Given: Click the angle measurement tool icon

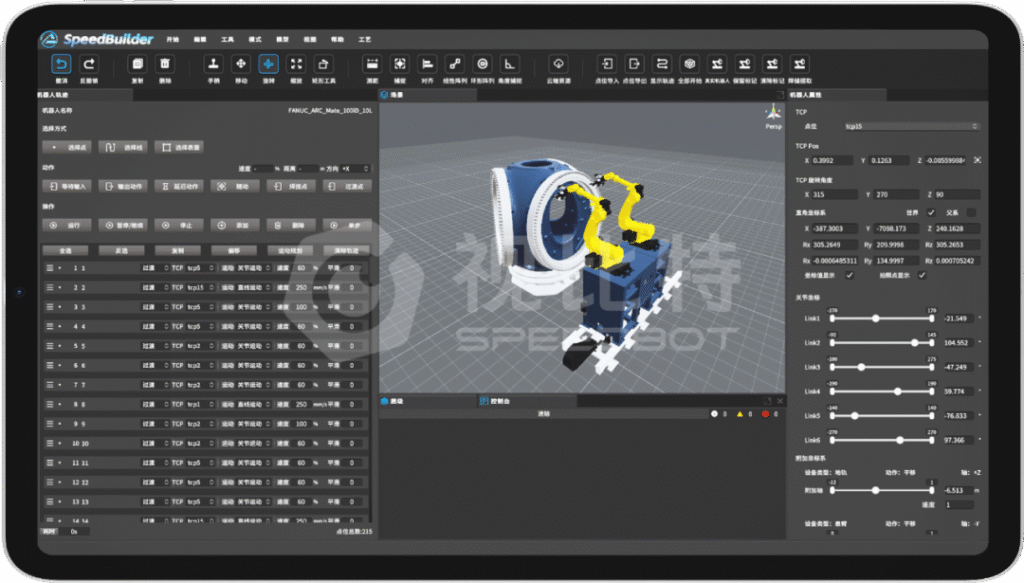Looking at the screenshot, I should tap(510, 63).
